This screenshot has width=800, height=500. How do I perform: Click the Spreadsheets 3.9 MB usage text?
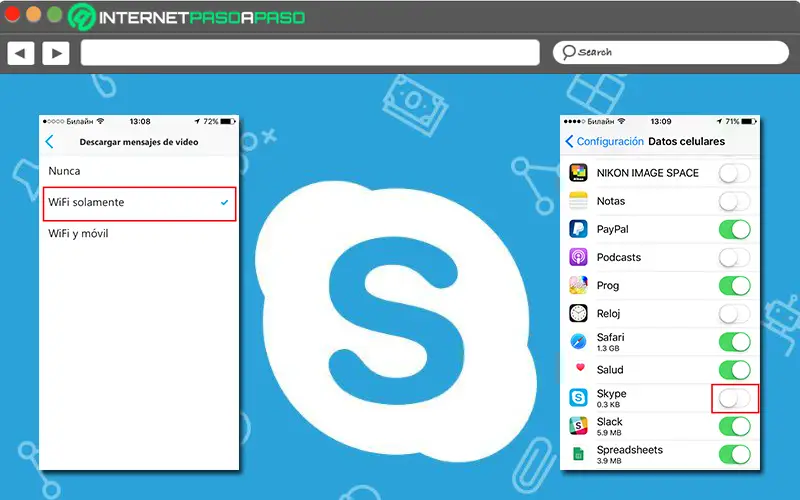(x=609, y=460)
